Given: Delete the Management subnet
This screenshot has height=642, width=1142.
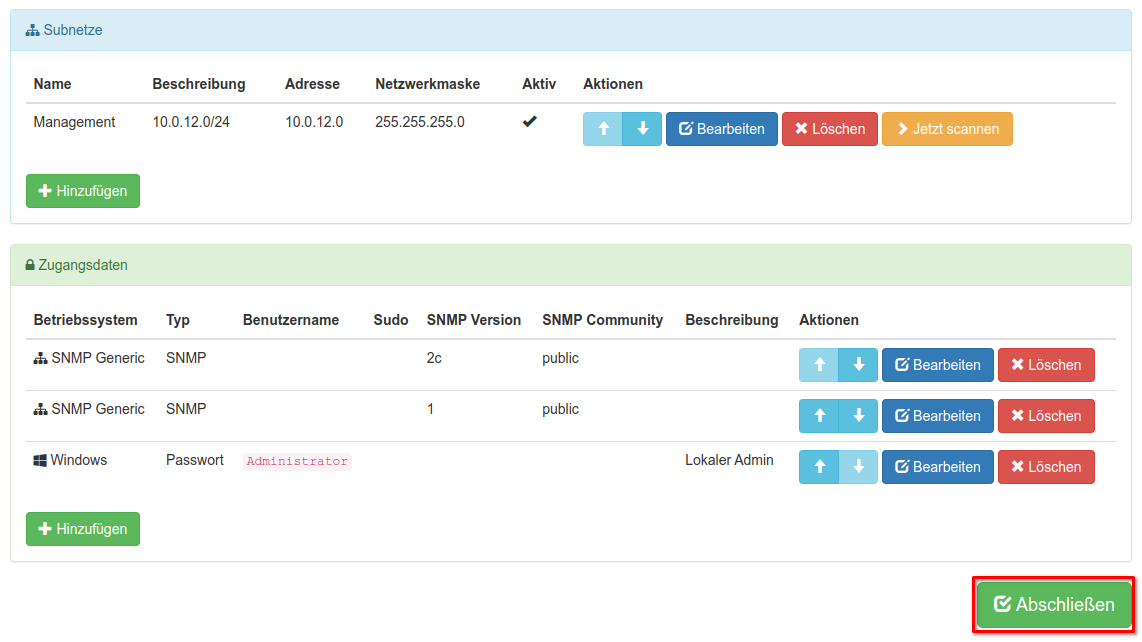Looking at the screenshot, I should click(x=830, y=129).
